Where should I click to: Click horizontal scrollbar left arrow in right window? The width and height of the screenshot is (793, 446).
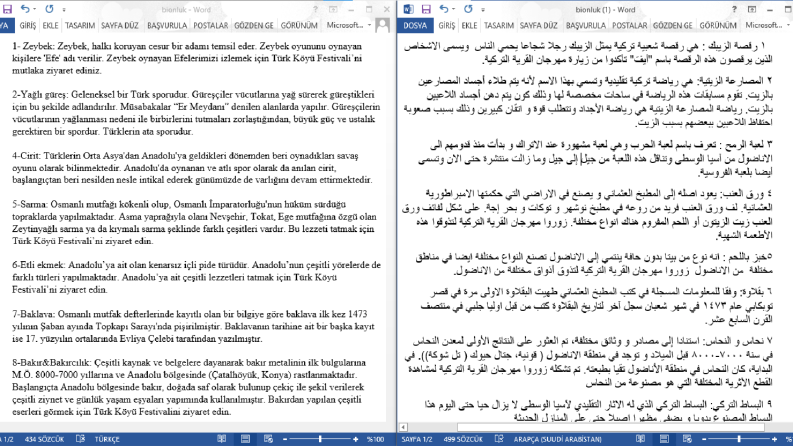[403, 427]
